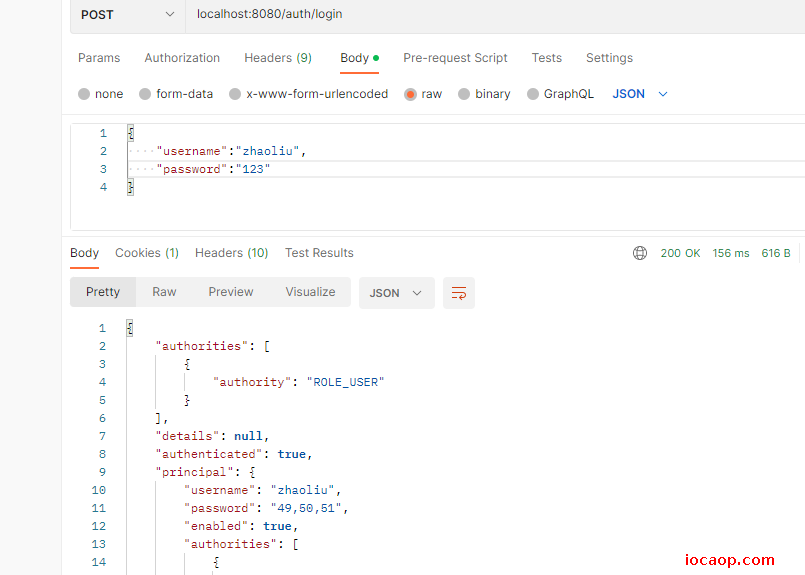Click the 156 ms response time
805x575 pixels.
pyautogui.click(x=731, y=253)
